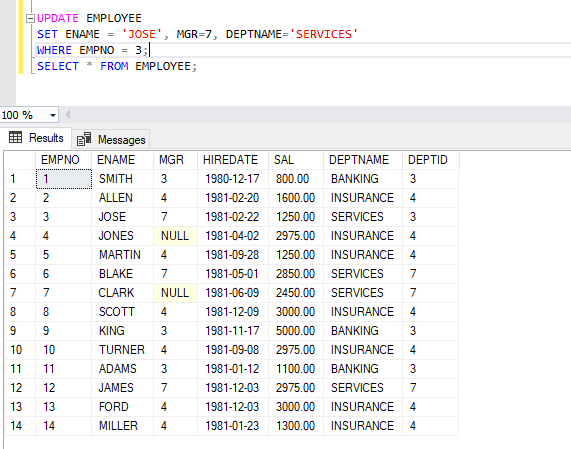The height and width of the screenshot is (449, 571).
Task: Select the hire date 1981-01-23 cell
Action: [x=233, y=426]
